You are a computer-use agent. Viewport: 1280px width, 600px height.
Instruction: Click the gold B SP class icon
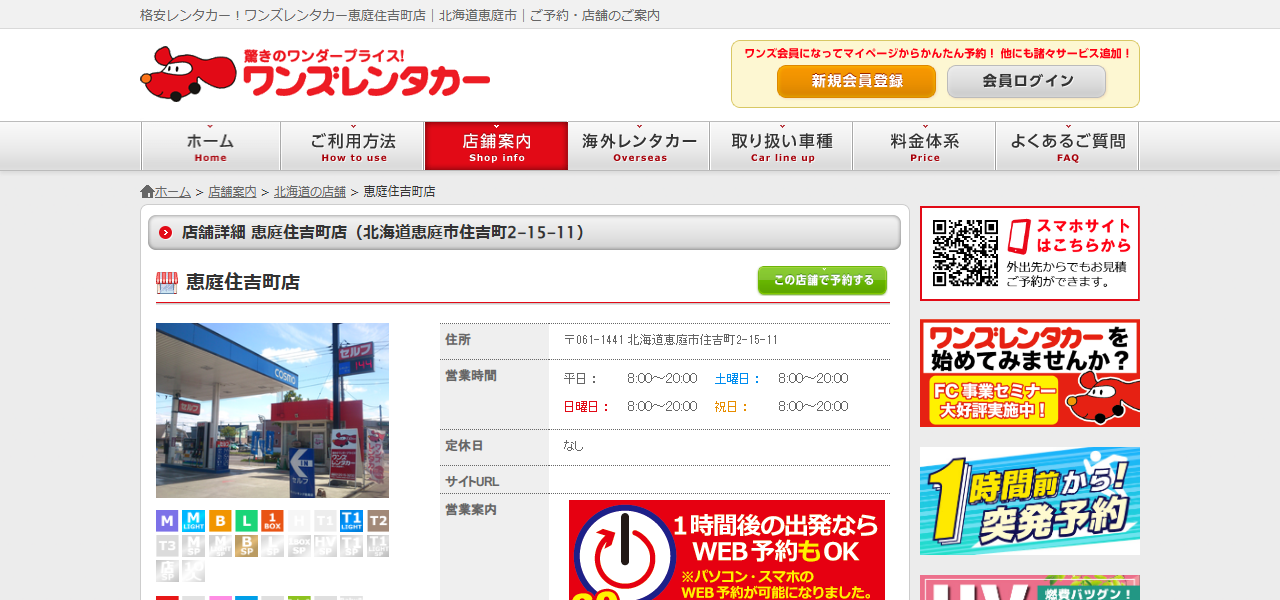(246, 546)
